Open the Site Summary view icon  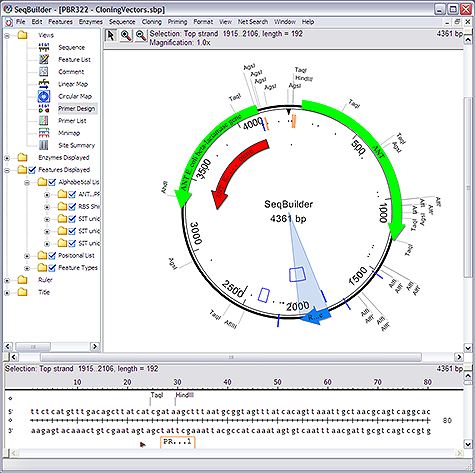(x=44, y=145)
